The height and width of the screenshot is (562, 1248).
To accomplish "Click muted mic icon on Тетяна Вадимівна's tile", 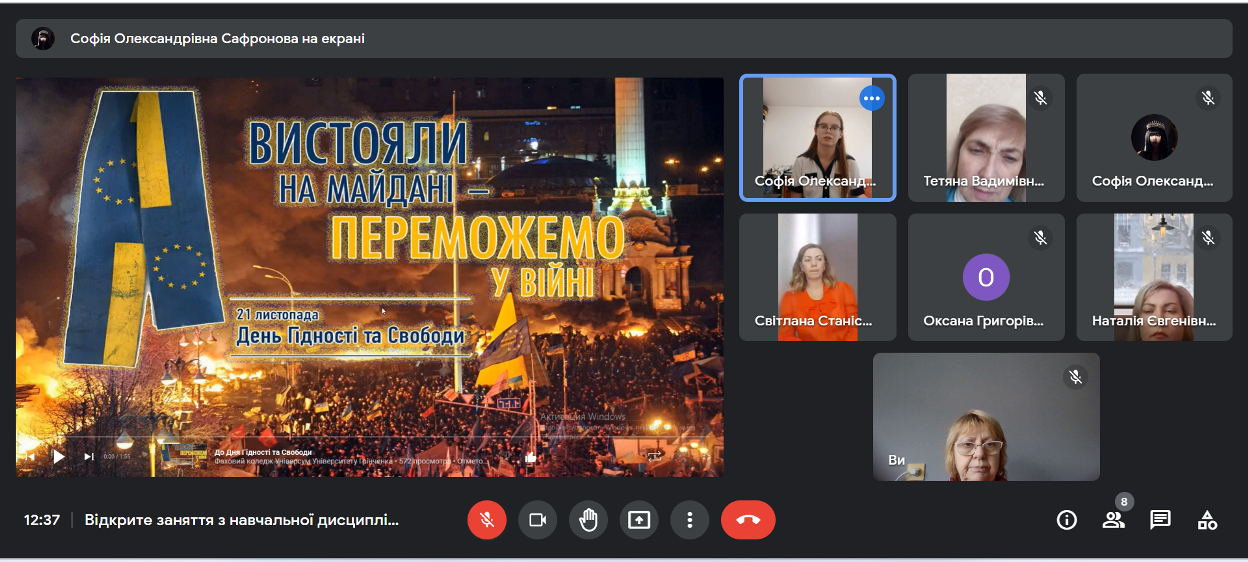I will (1040, 98).
